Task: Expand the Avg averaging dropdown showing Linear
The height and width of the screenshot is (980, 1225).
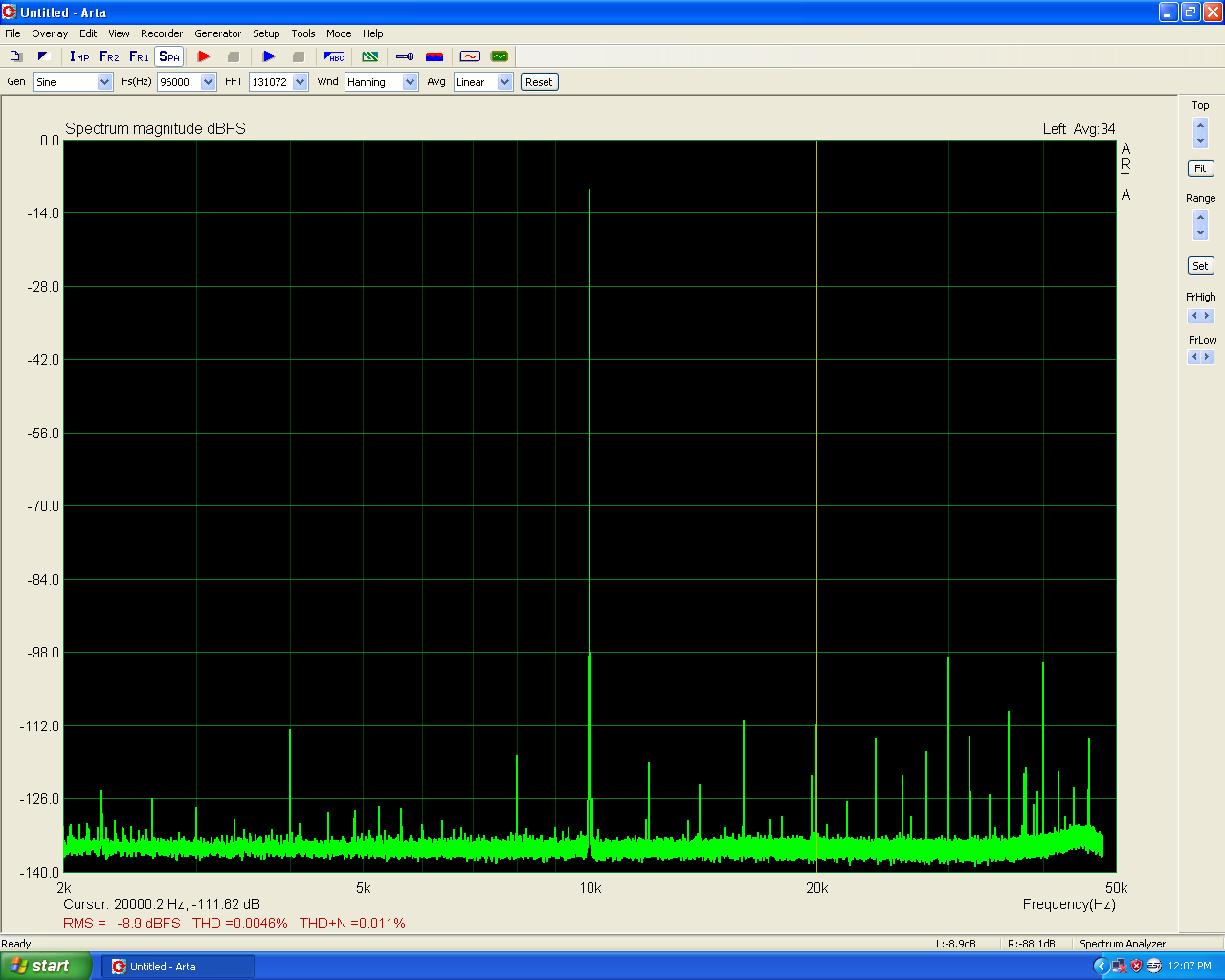Action: point(505,82)
